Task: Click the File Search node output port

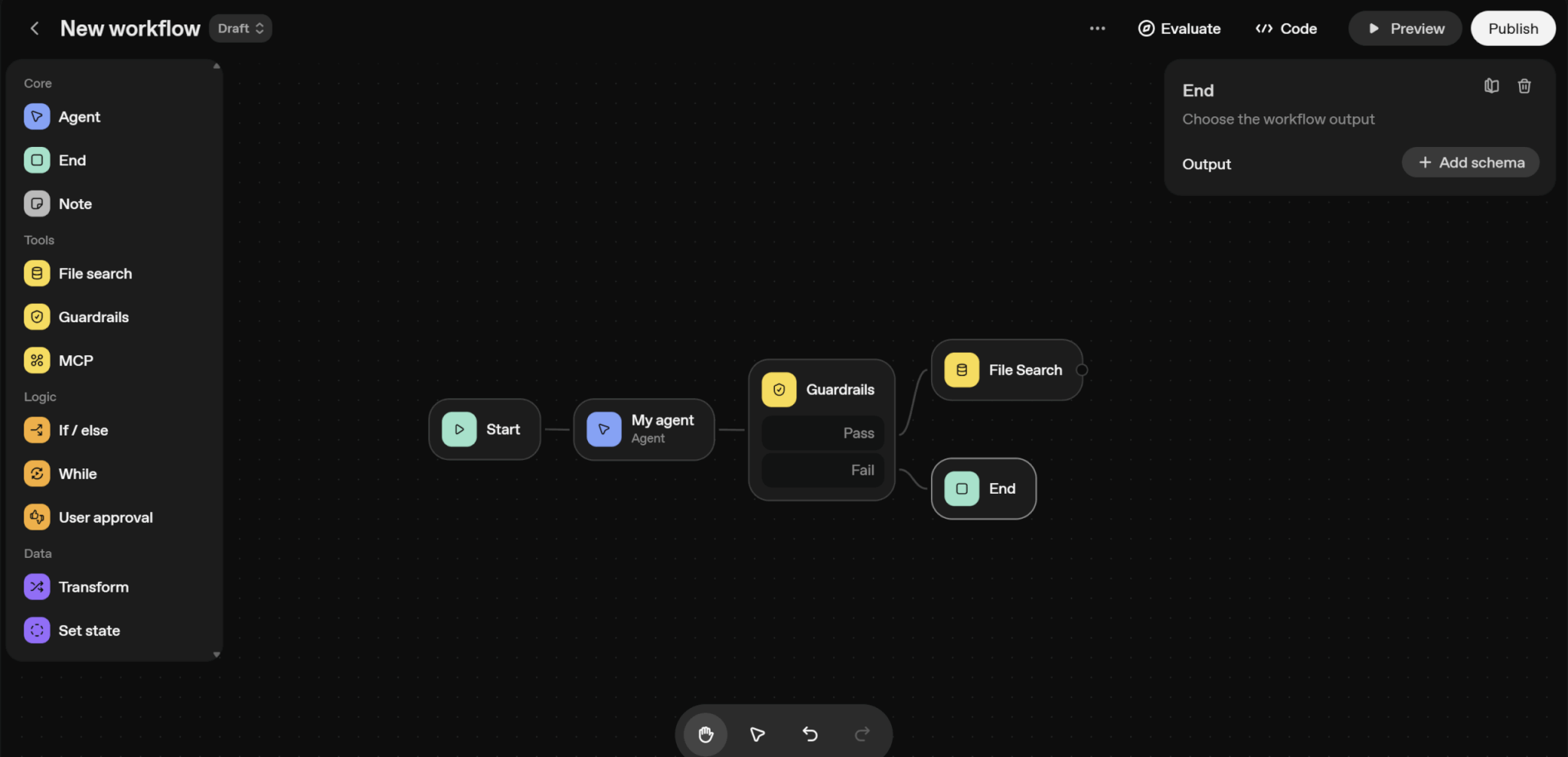Action: click(x=1082, y=370)
